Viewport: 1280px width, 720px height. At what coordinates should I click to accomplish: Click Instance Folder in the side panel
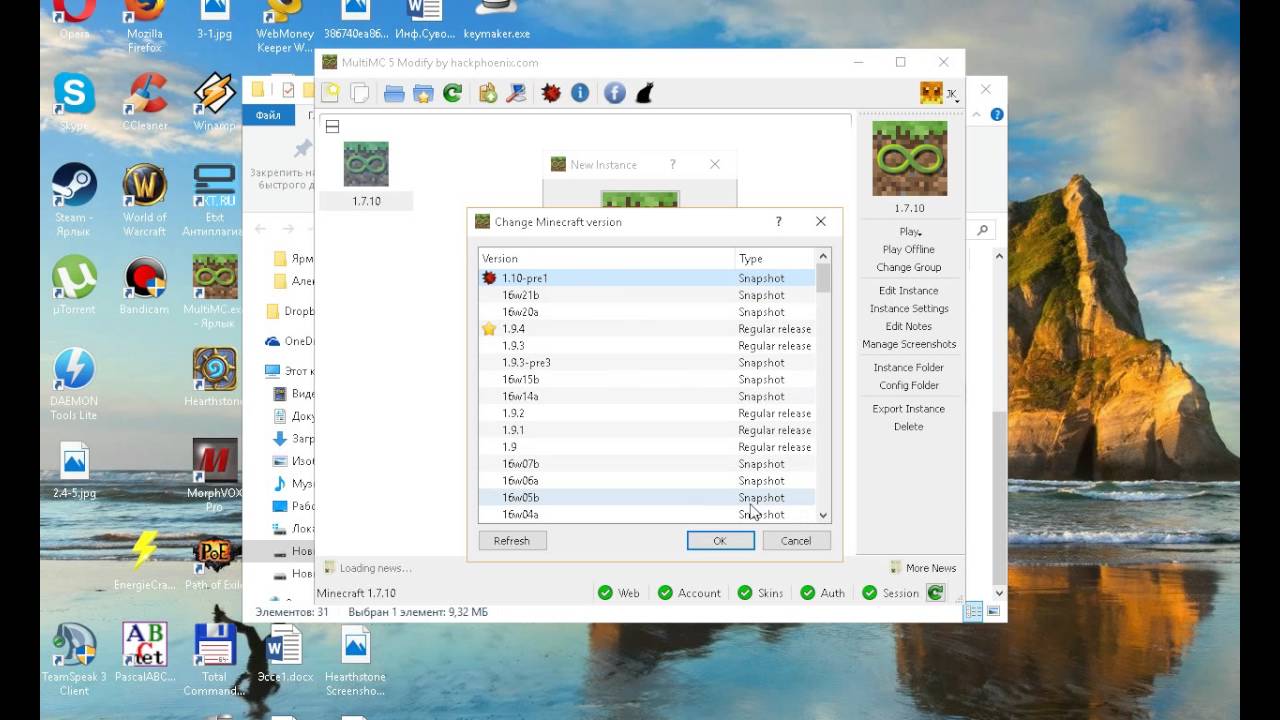pos(909,368)
